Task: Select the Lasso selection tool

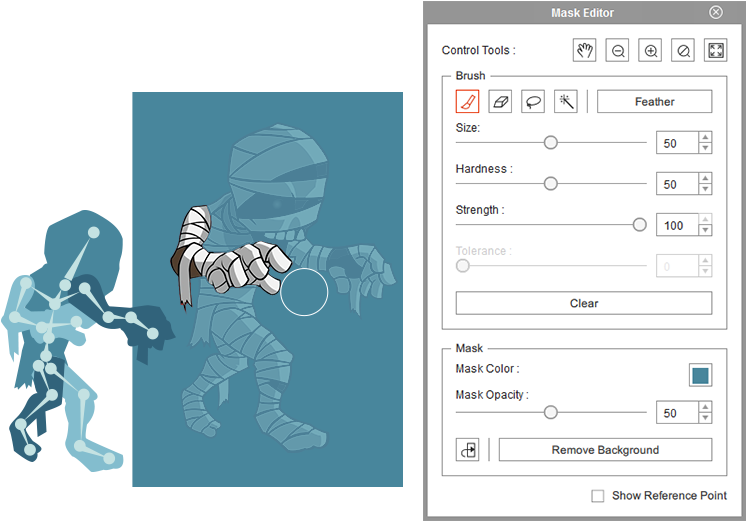Action: (x=533, y=102)
